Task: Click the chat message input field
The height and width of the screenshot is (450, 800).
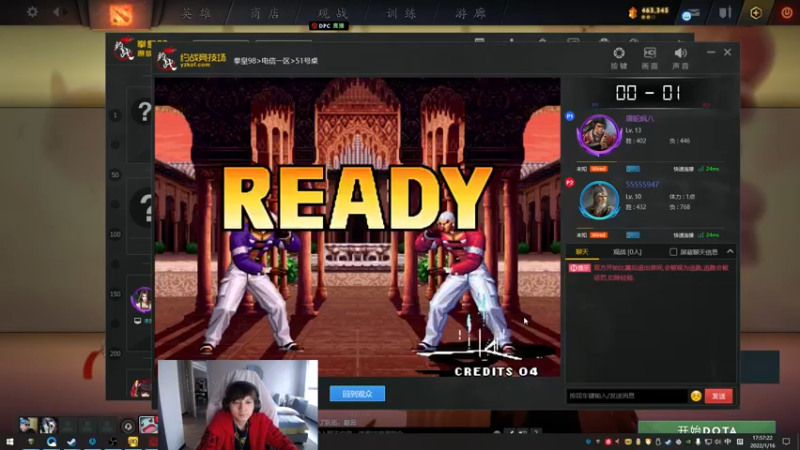Action: (627, 396)
